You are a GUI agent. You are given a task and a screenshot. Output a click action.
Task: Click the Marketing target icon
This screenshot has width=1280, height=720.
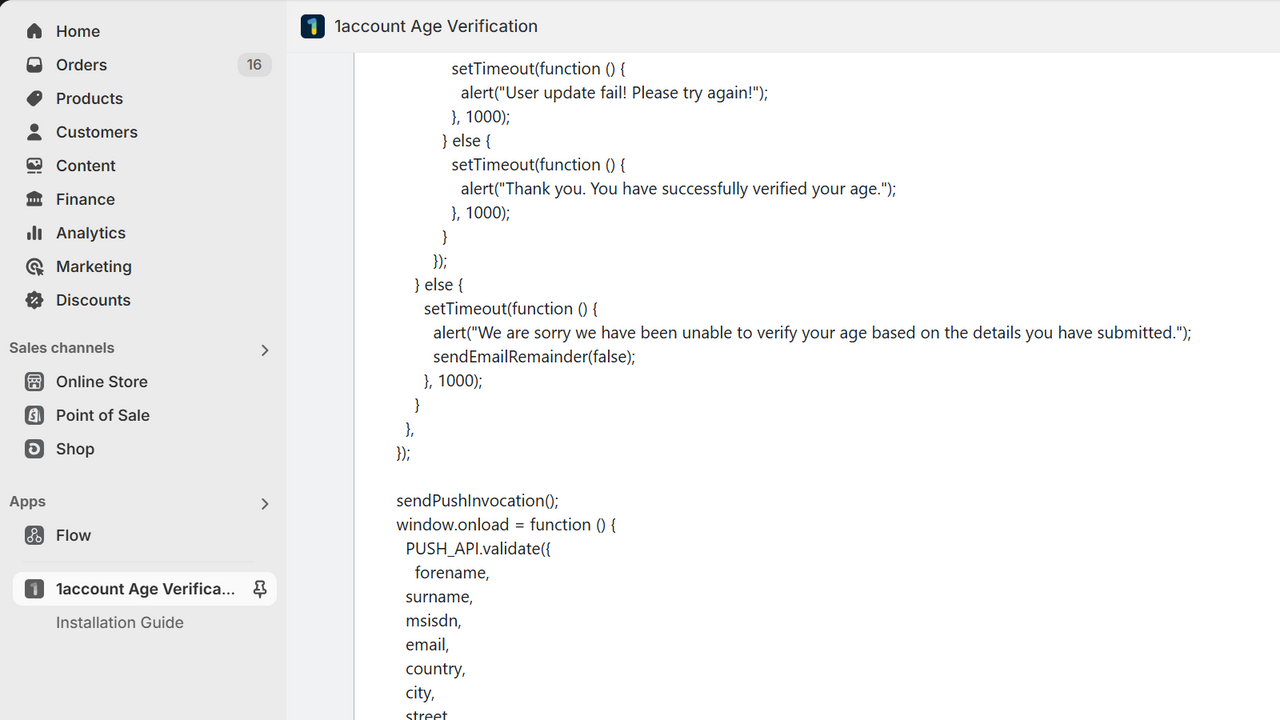pyautogui.click(x=35, y=267)
